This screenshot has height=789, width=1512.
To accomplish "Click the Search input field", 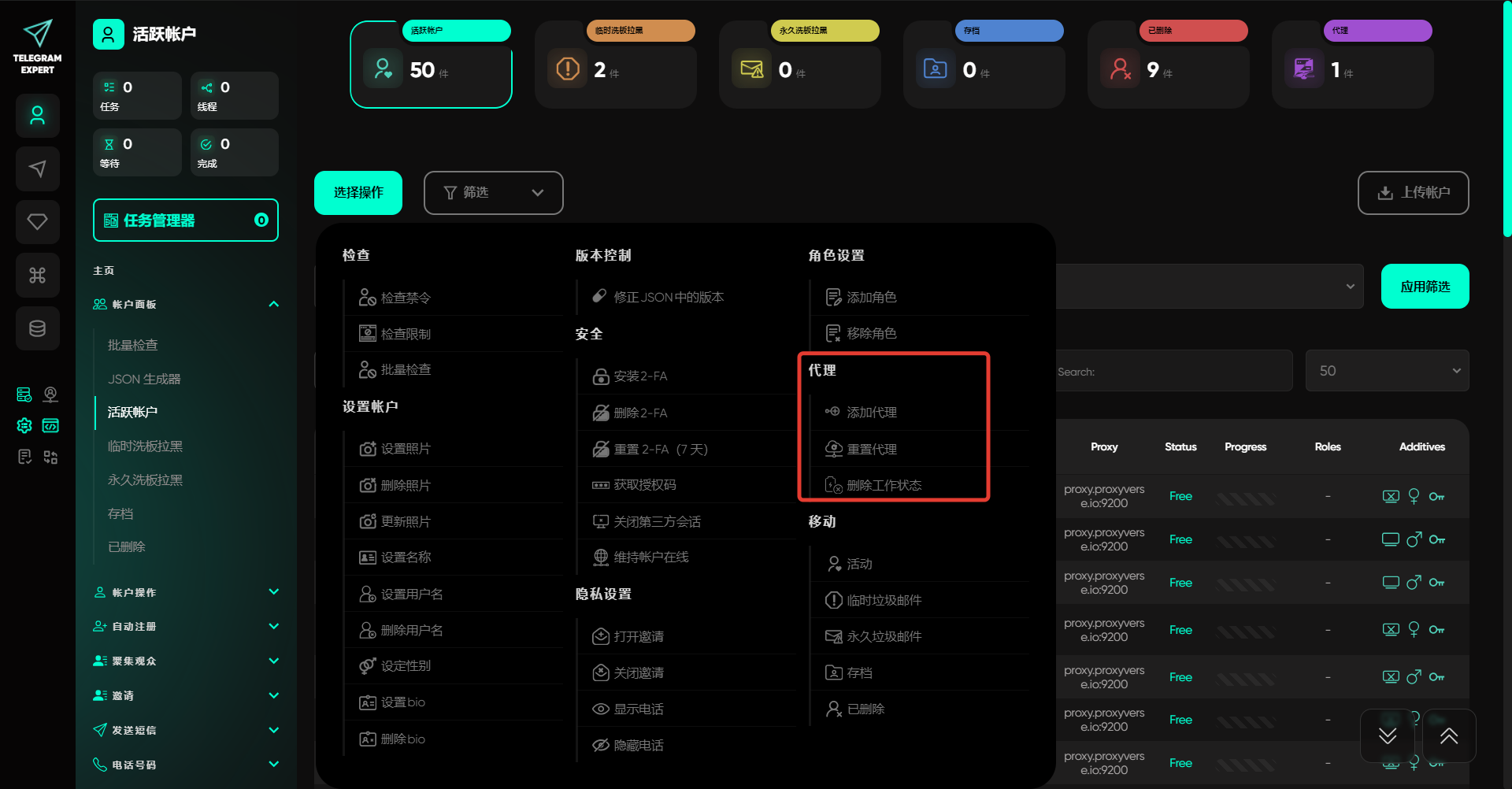I will [x=1173, y=372].
